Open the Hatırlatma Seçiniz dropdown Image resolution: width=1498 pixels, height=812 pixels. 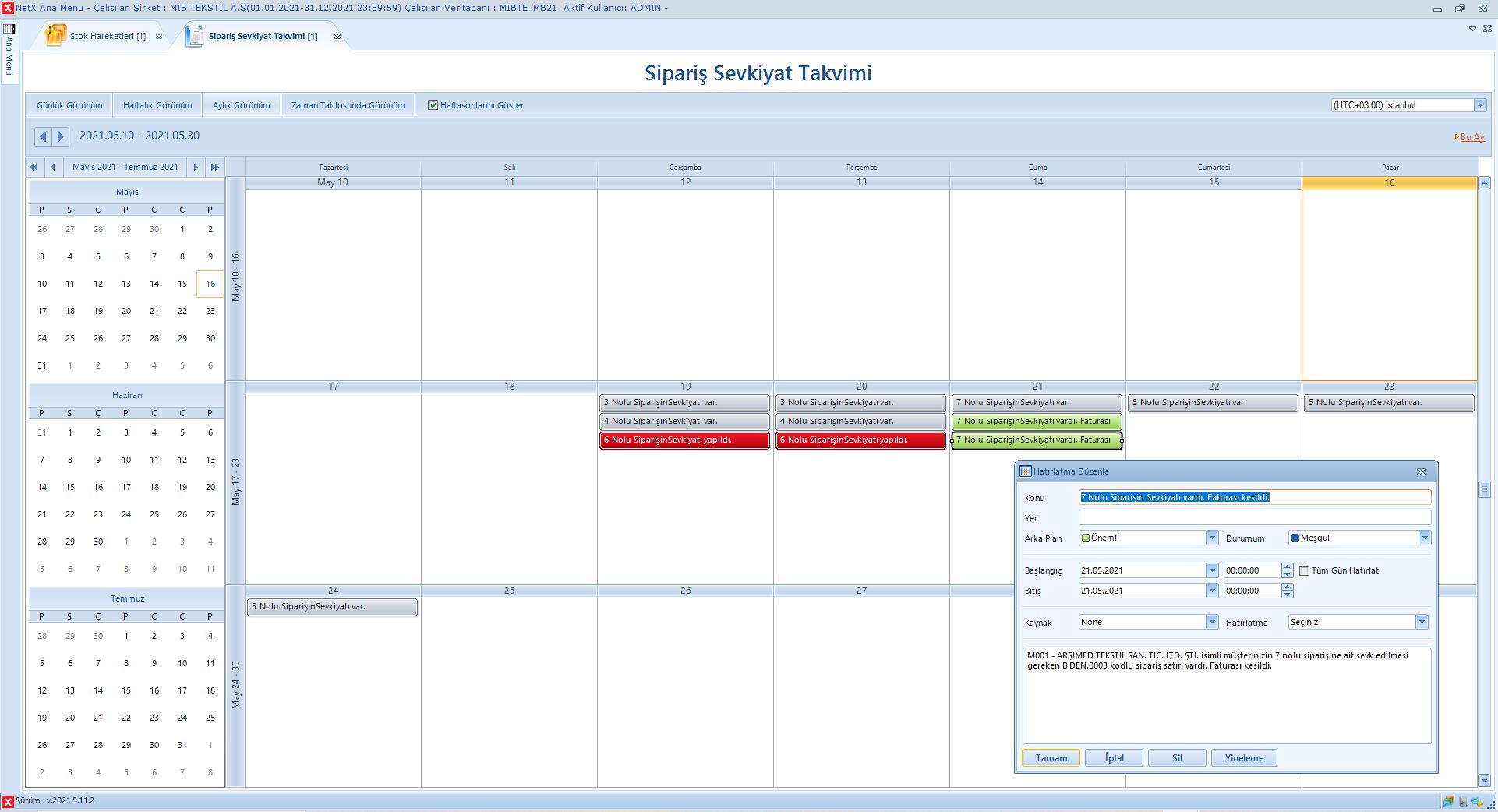1422,622
